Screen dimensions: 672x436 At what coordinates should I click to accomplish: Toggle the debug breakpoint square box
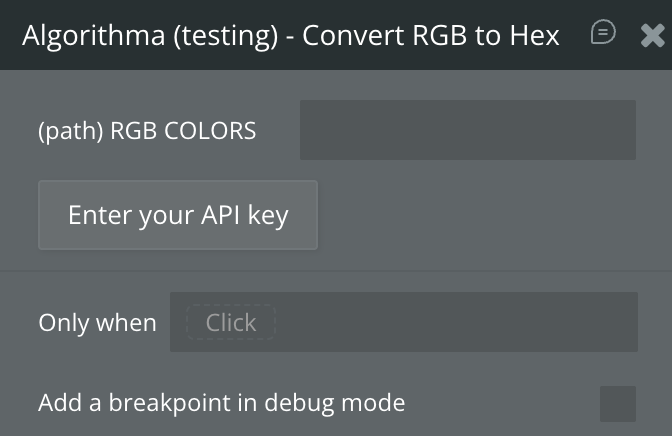(617, 404)
